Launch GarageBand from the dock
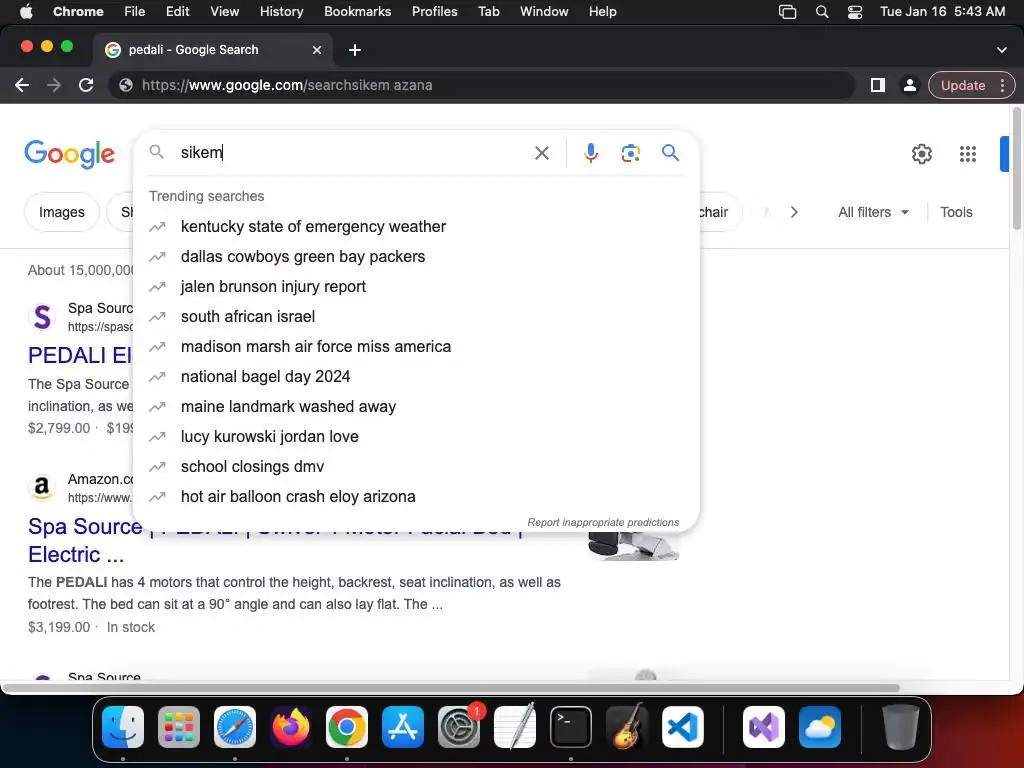 coord(627,727)
